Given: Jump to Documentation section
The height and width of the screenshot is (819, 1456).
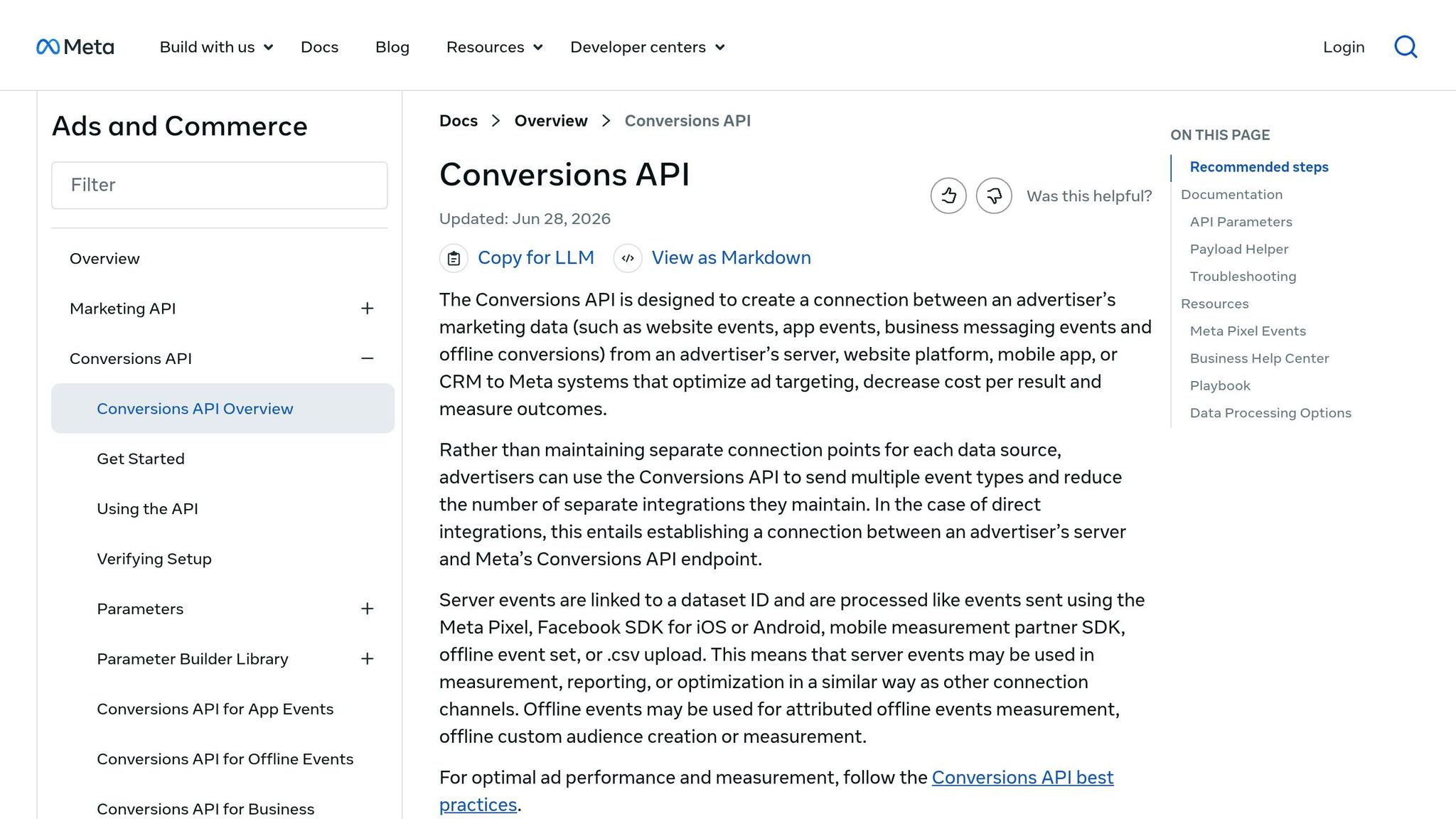Looking at the screenshot, I should [x=1231, y=195].
